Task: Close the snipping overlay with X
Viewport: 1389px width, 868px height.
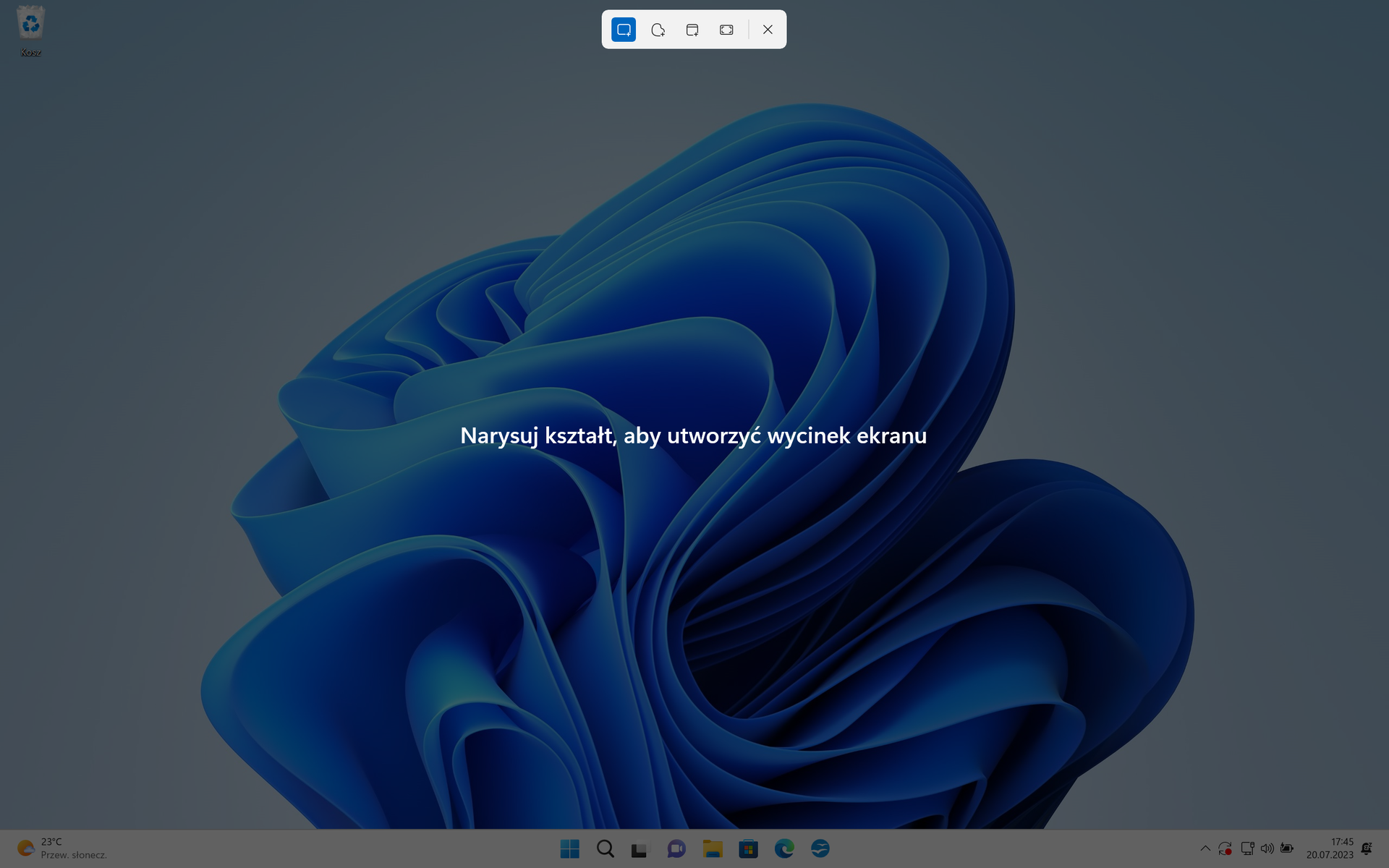Action: 768,30
